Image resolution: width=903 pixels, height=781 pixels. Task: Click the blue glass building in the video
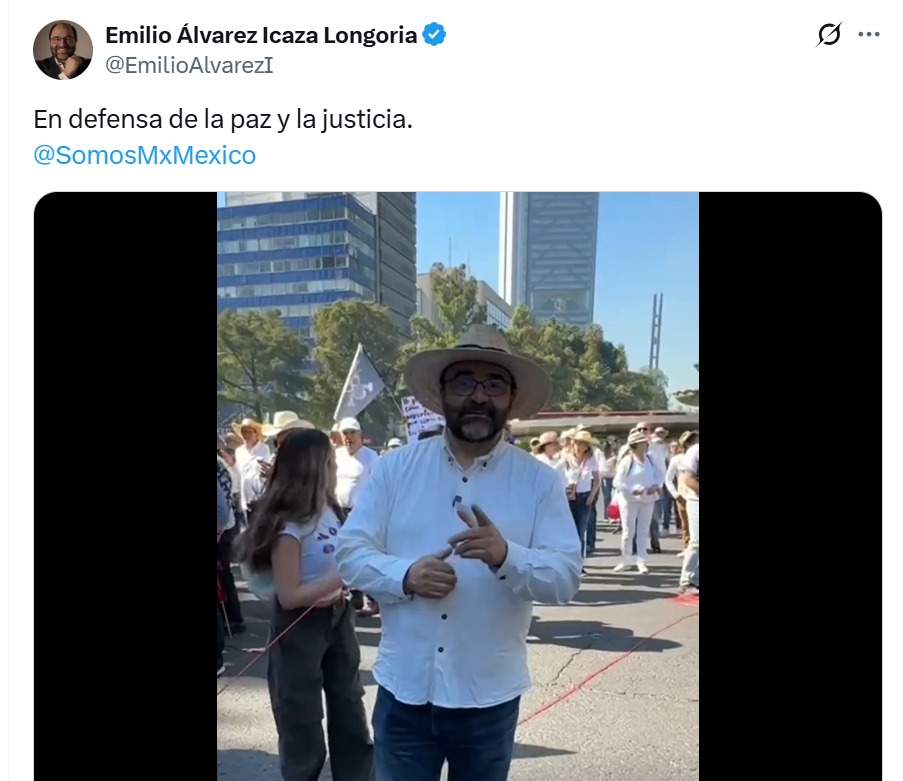pyautogui.click(x=298, y=259)
